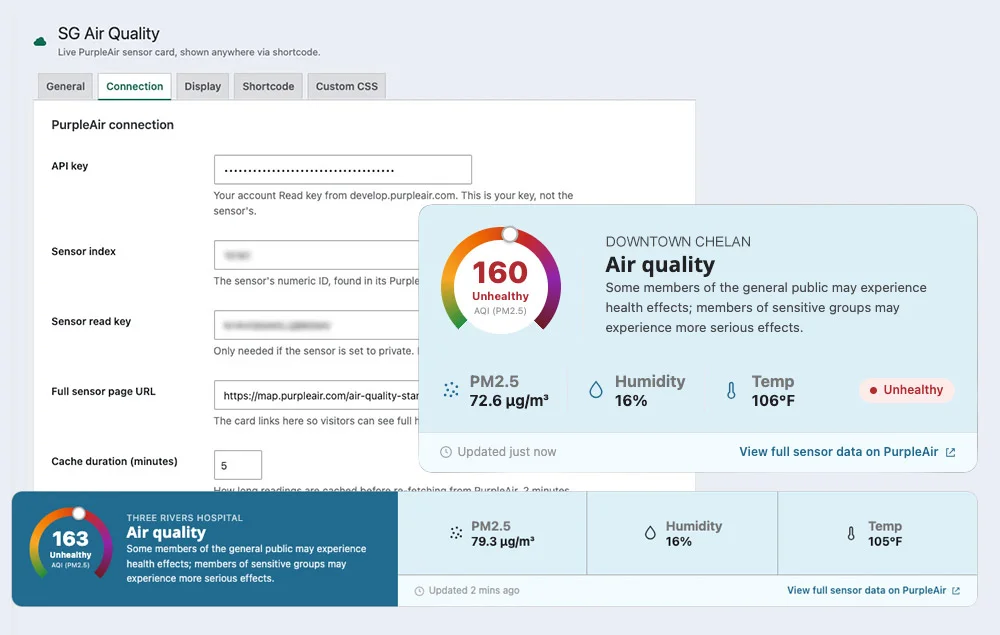
Task: Open View full sensor data link in Three Rivers card
Action: click(x=866, y=590)
